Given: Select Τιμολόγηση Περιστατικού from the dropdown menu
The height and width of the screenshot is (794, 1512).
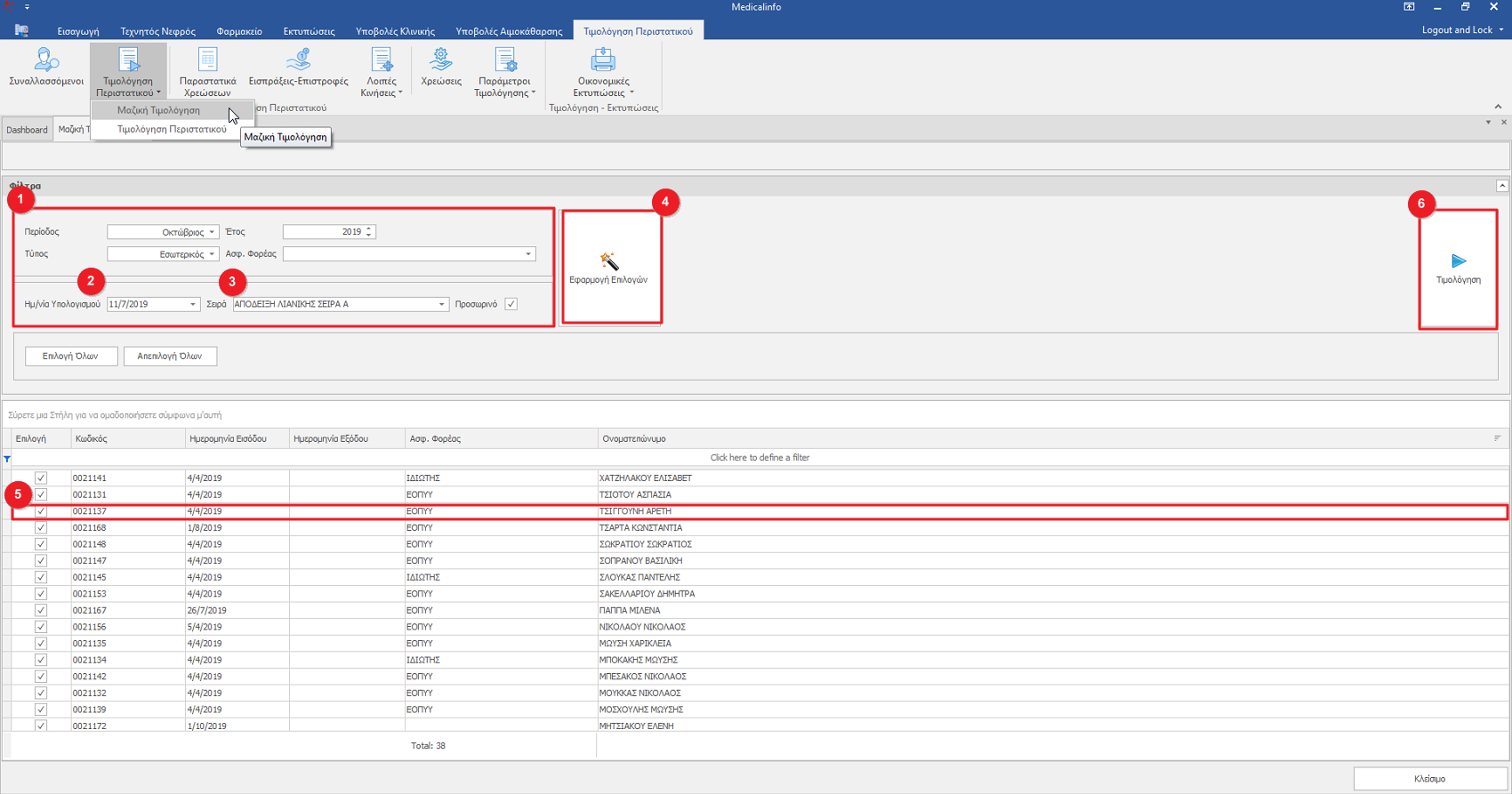Looking at the screenshot, I should tap(172, 130).
